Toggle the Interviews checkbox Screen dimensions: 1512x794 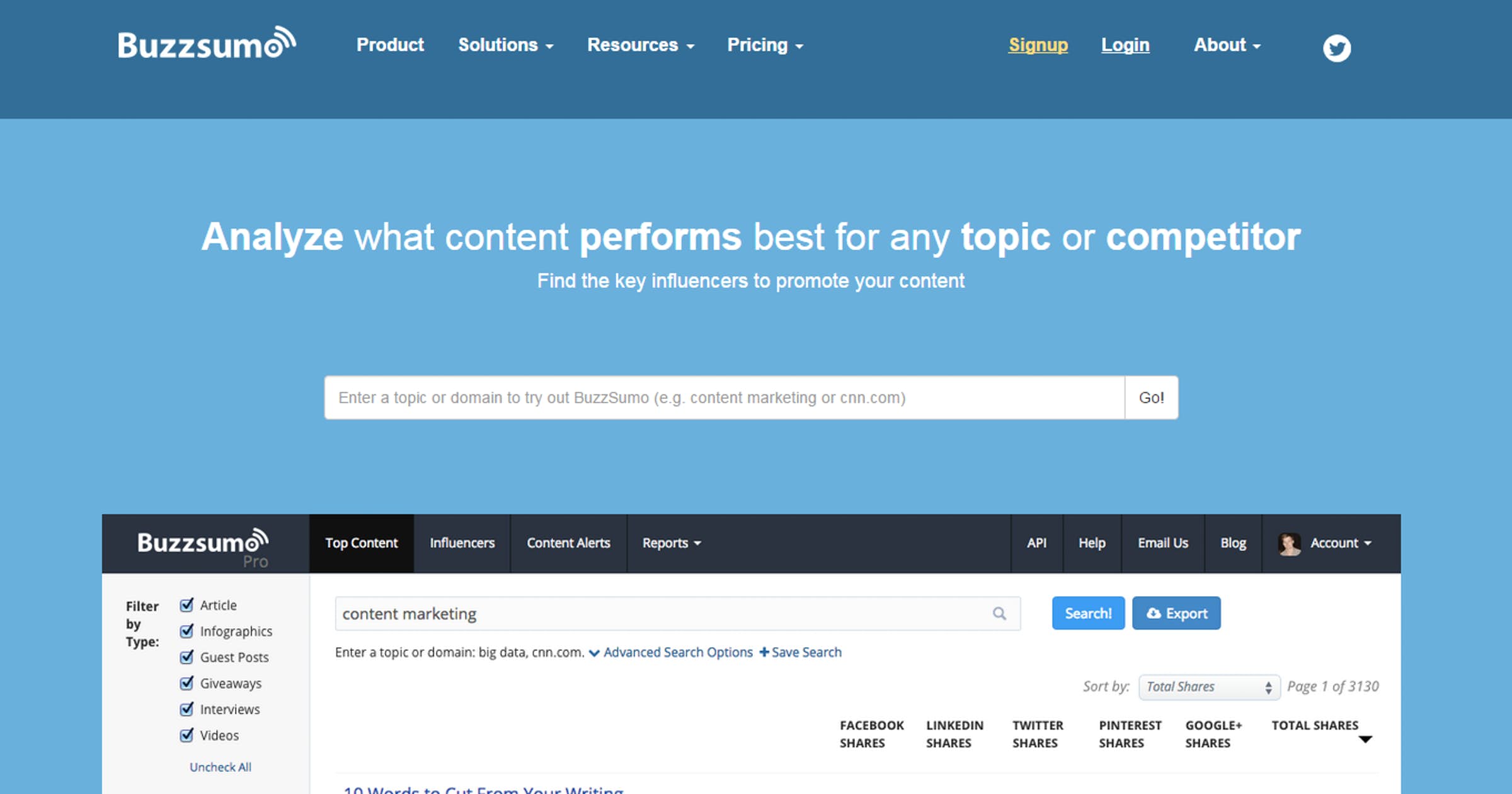[x=186, y=709]
